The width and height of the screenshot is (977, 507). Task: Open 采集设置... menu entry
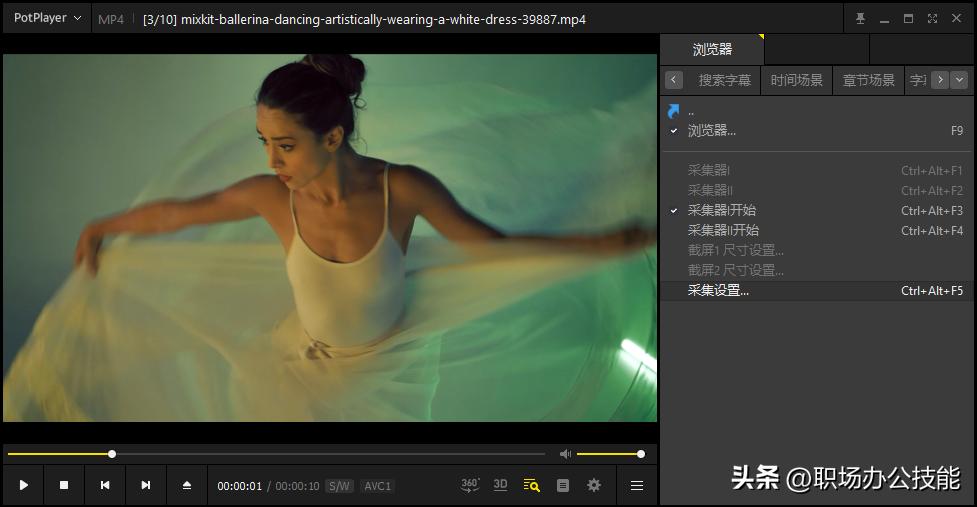pos(817,291)
